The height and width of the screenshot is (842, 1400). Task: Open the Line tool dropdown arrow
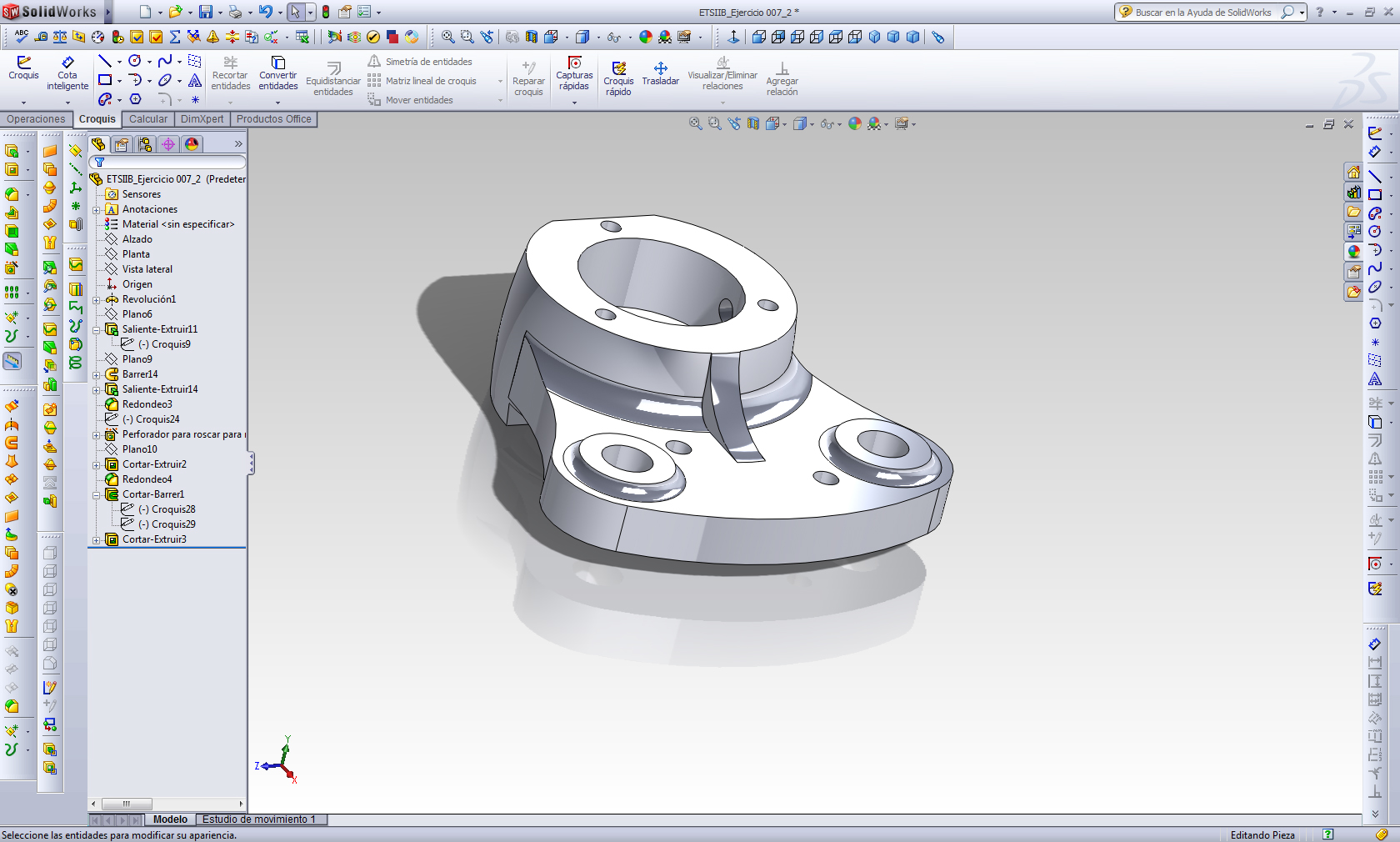119,62
